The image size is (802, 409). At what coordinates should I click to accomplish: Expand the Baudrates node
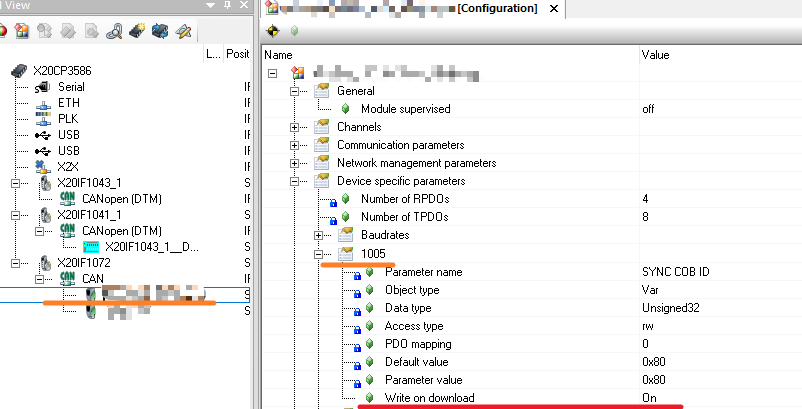pyautogui.click(x=319, y=236)
